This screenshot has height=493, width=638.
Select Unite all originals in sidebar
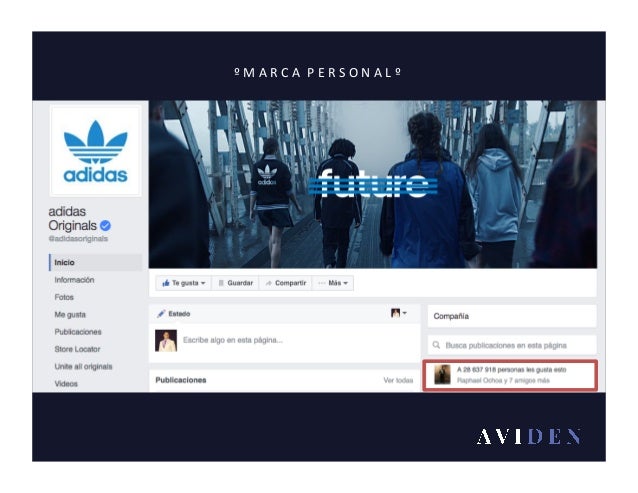coord(83,366)
